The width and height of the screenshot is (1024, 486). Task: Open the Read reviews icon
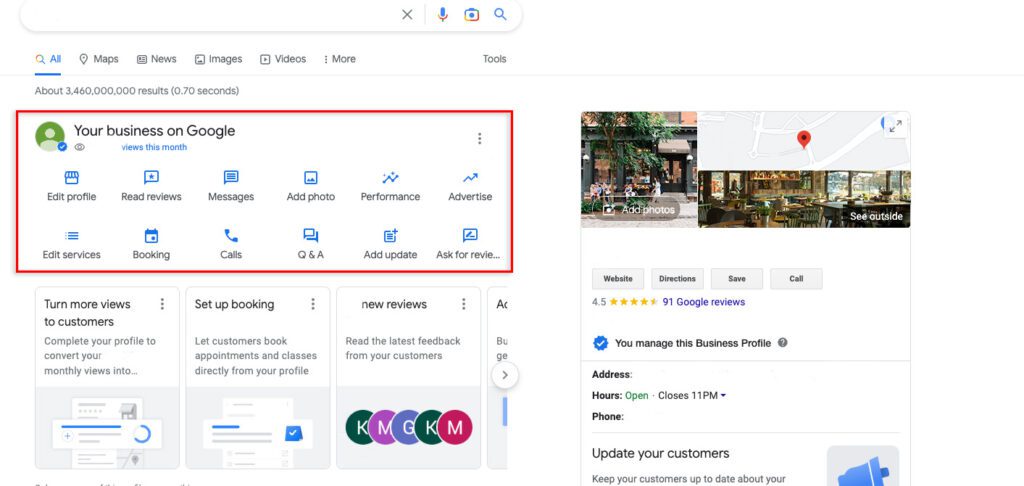pos(151,178)
